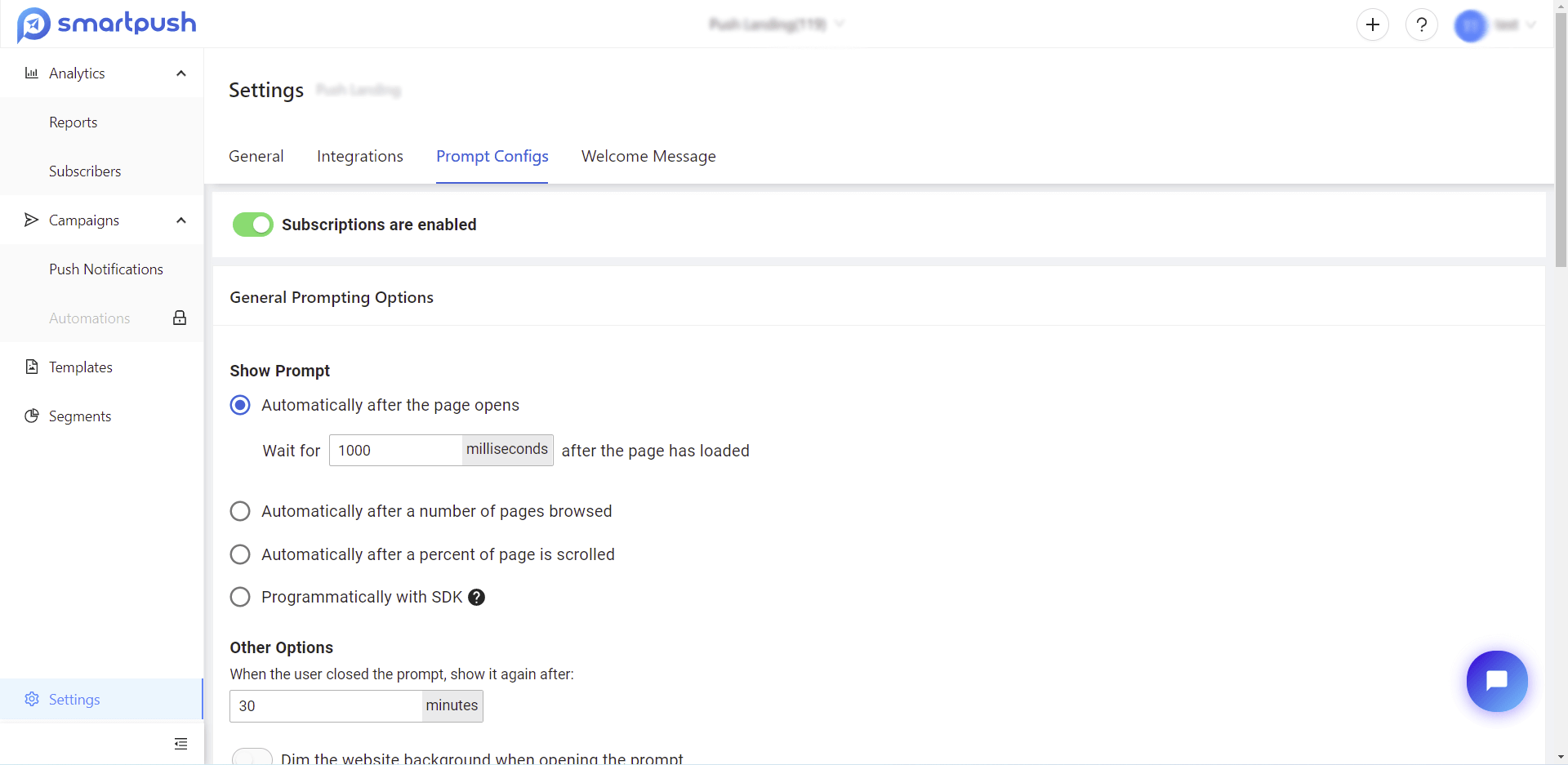This screenshot has width=1568, height=765.
Task: Open Push Notifications in the sidebar
Action: coord(106,269)
